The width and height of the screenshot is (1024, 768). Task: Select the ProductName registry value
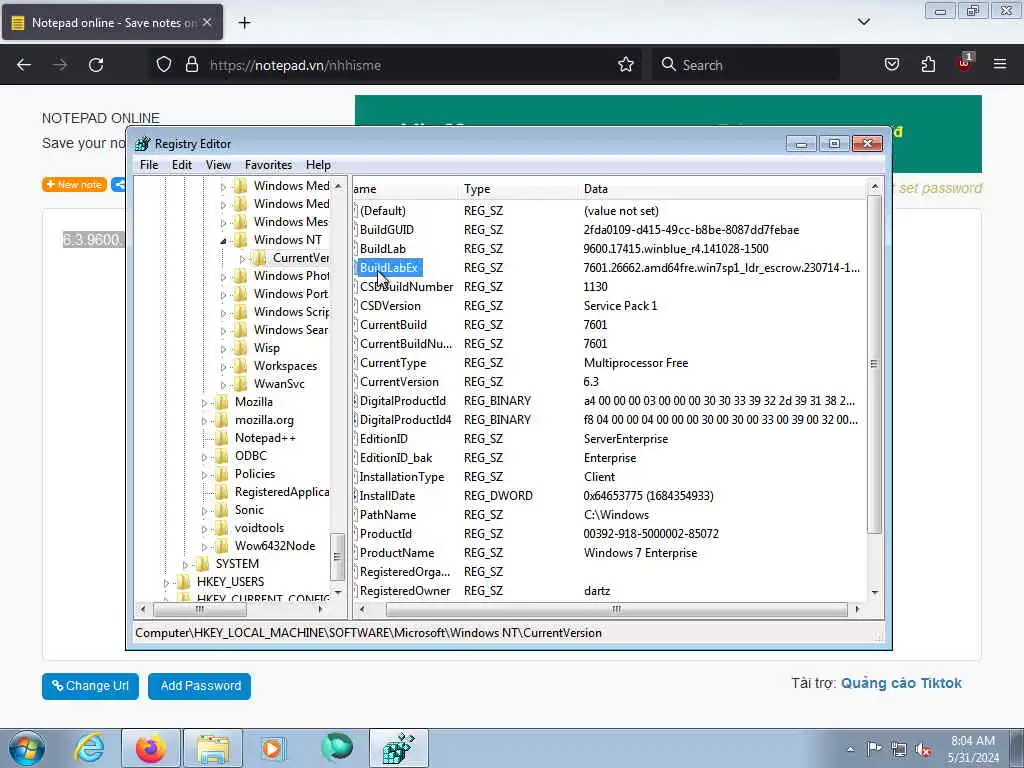tap(396, 553)
